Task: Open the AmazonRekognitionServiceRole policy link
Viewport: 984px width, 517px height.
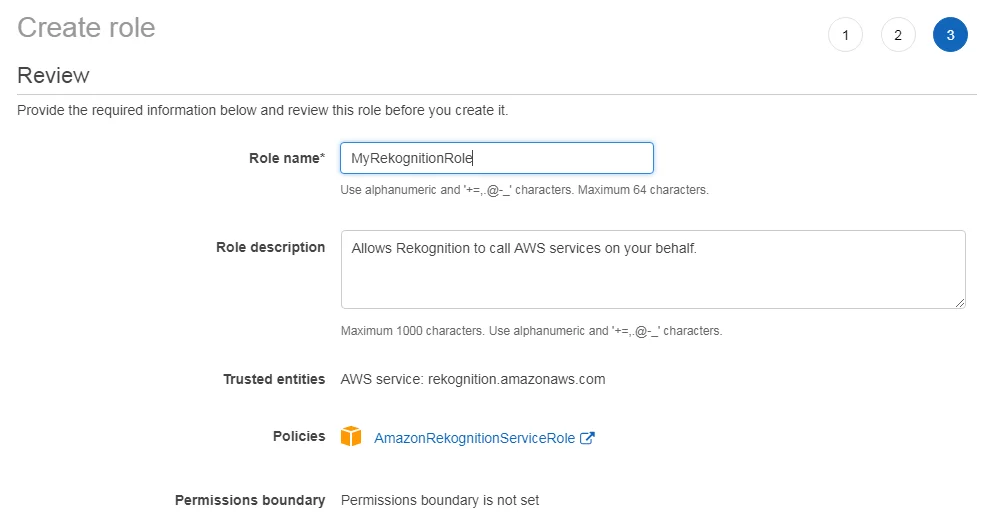Action: [x=474, y=438]
